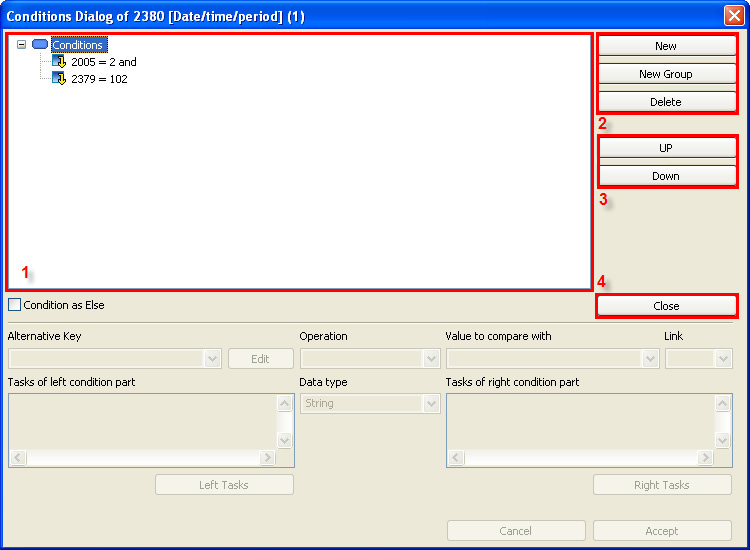The image size is (750, 550).
Task: Select the '2005 = 2 and' condition
Action: coord(103,62)
